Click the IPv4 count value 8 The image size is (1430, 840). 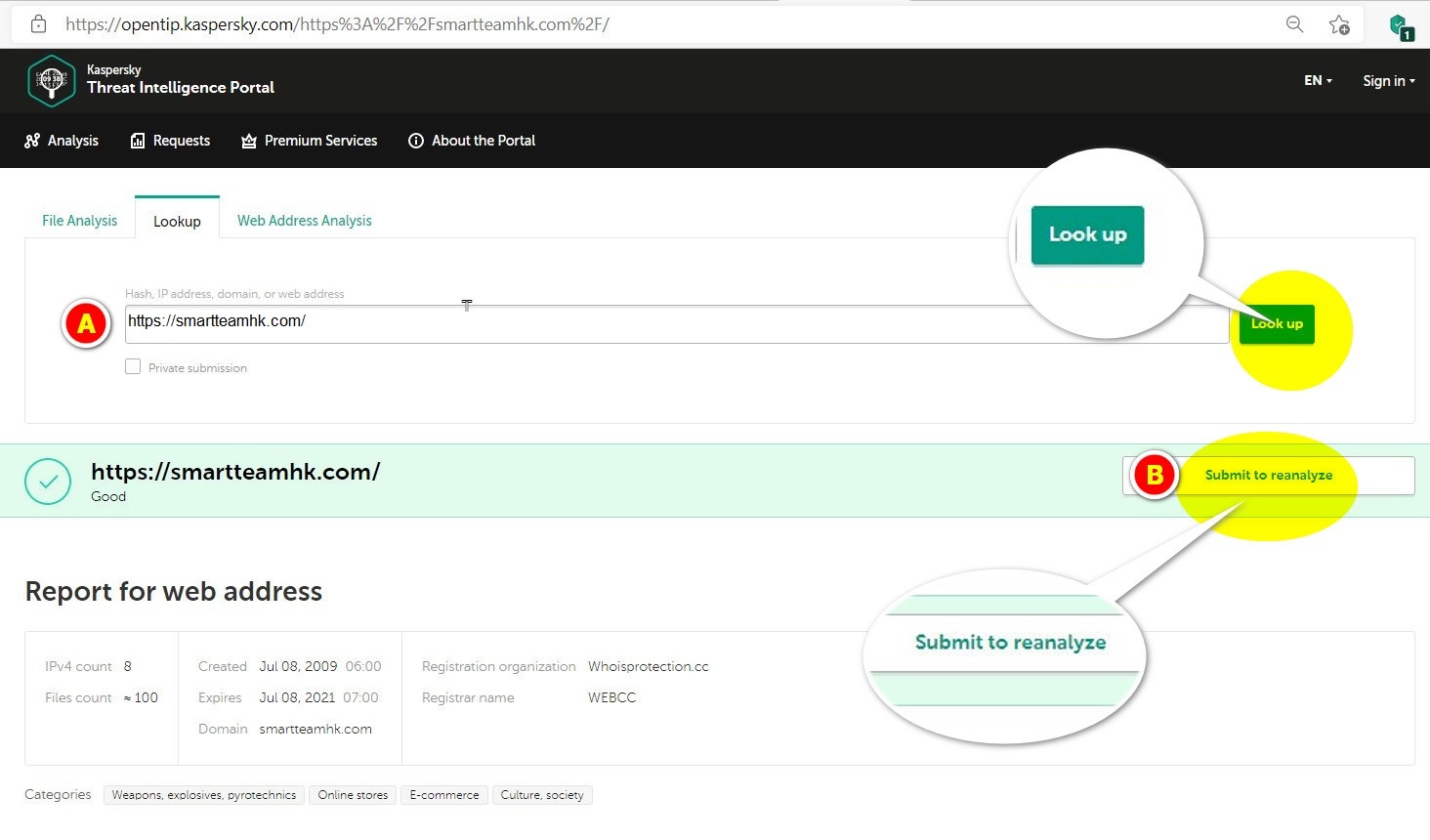point(127,666)
